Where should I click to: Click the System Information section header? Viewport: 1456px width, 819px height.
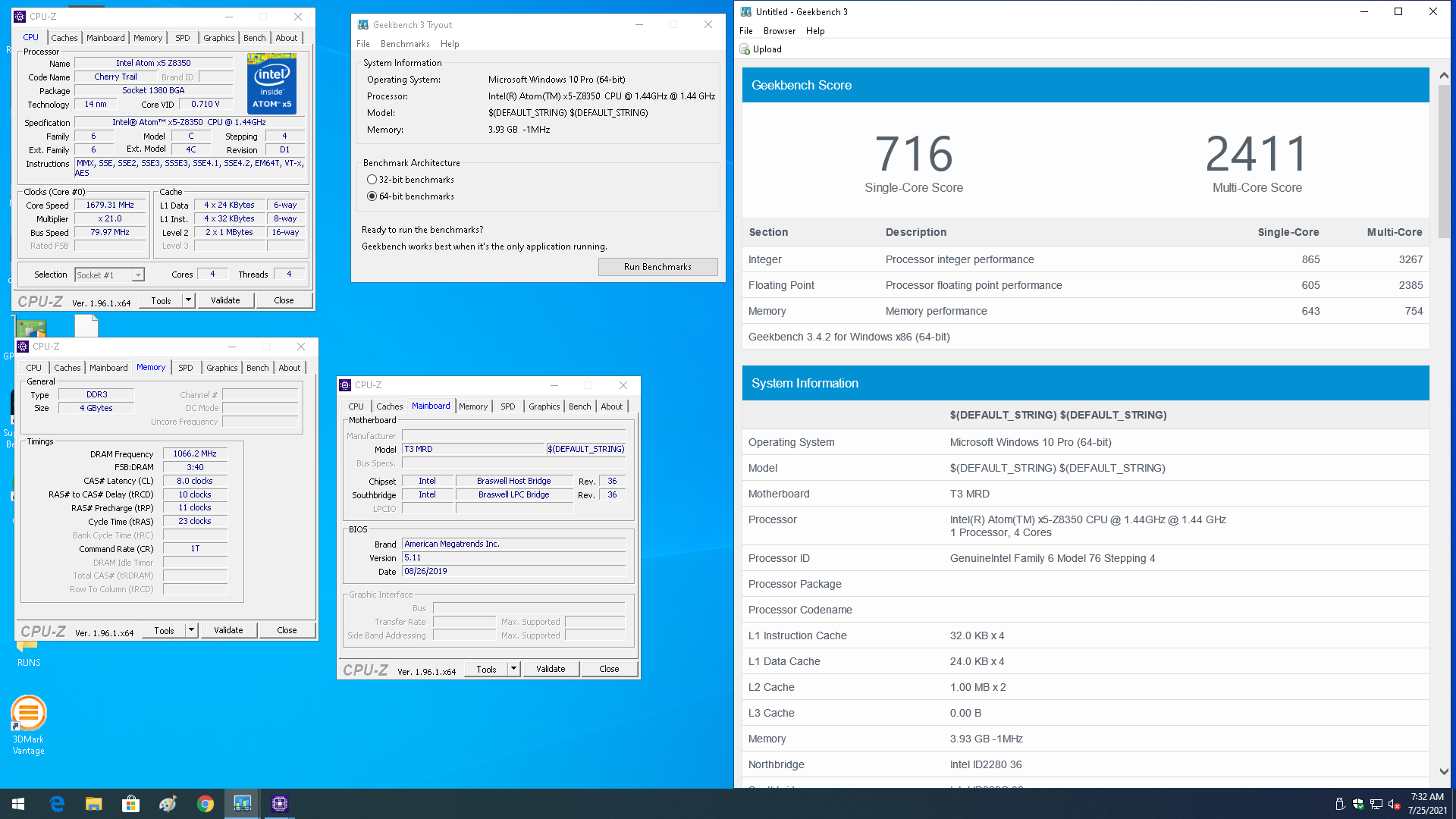(1086, 383)
